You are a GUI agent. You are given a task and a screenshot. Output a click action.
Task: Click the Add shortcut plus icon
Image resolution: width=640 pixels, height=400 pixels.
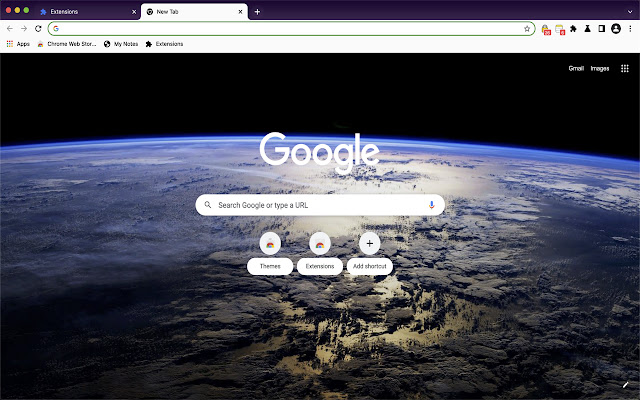[369, 243]
